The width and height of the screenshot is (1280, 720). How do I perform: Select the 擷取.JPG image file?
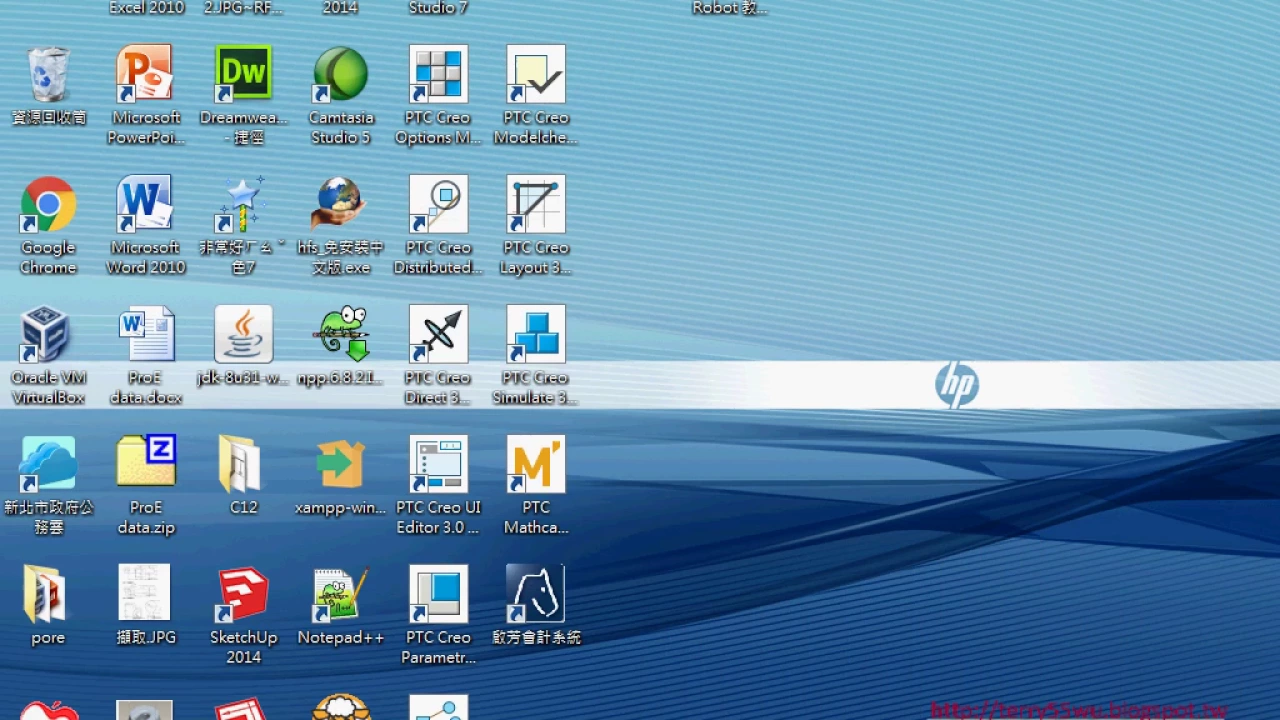(146, 594)
